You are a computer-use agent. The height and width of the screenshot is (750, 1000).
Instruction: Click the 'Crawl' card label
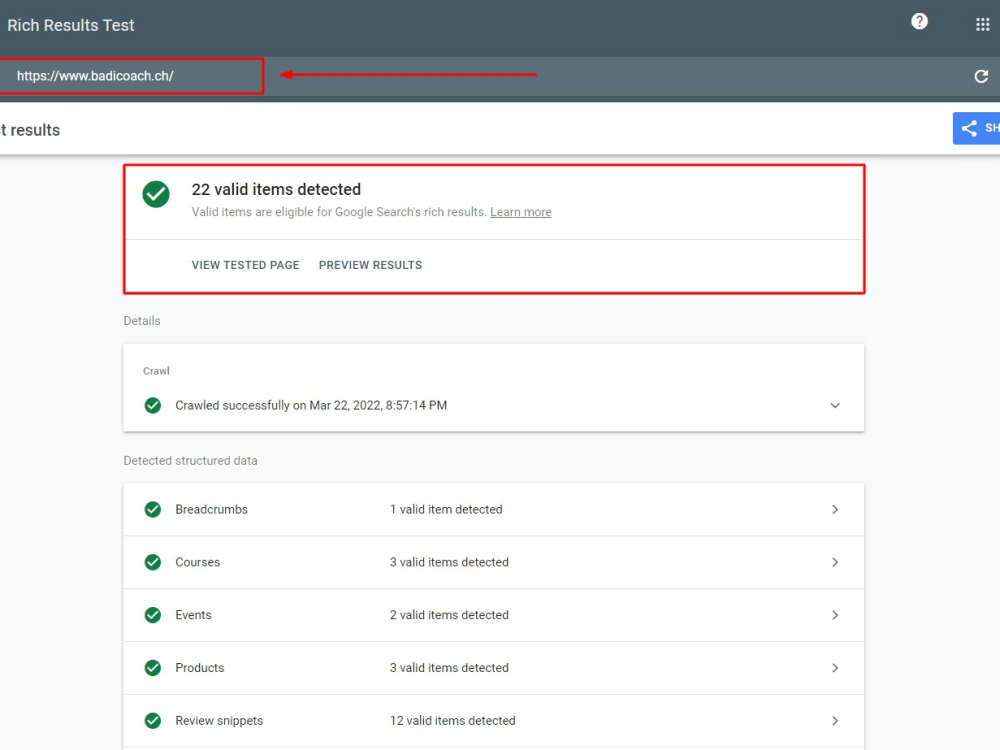(156, 371)
